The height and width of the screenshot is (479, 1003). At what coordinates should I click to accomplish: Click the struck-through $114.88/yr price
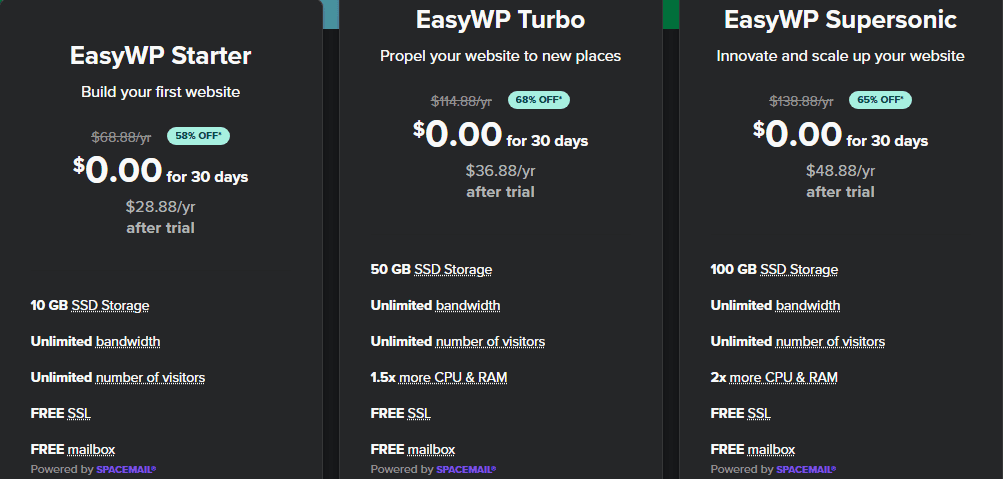tap(461, 101)
